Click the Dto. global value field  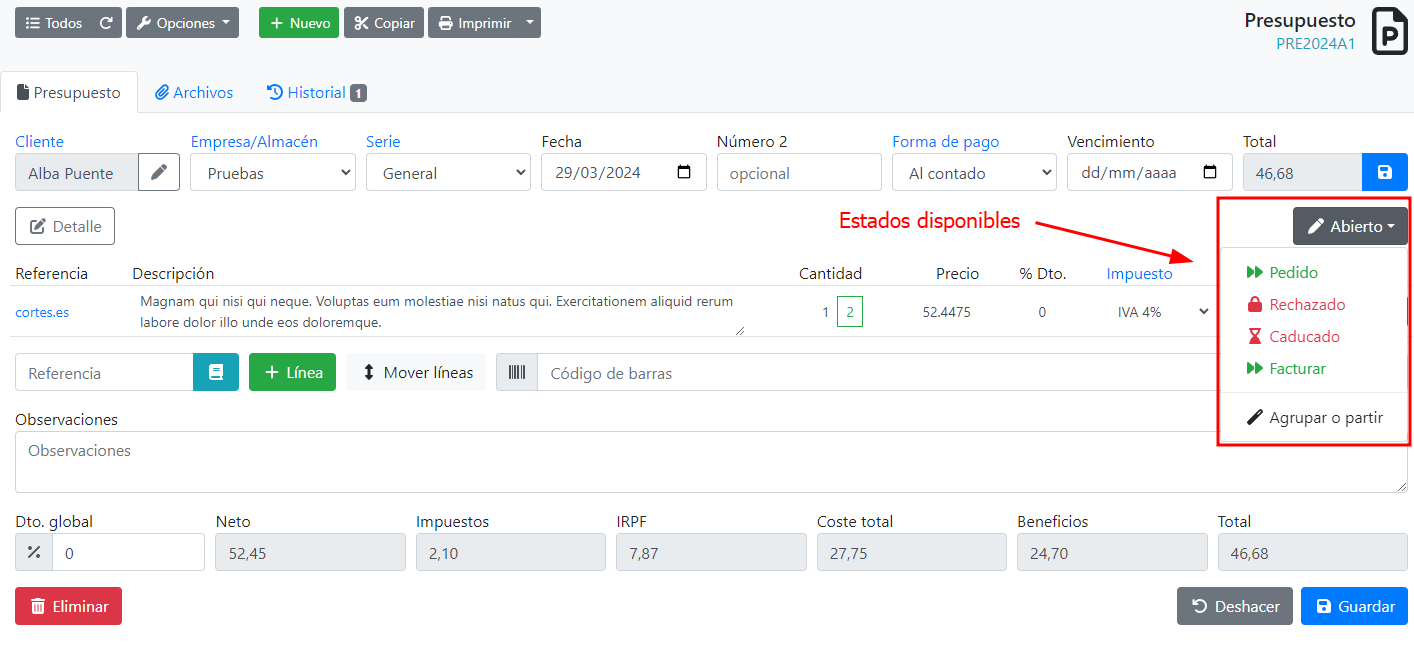point(128,552)
